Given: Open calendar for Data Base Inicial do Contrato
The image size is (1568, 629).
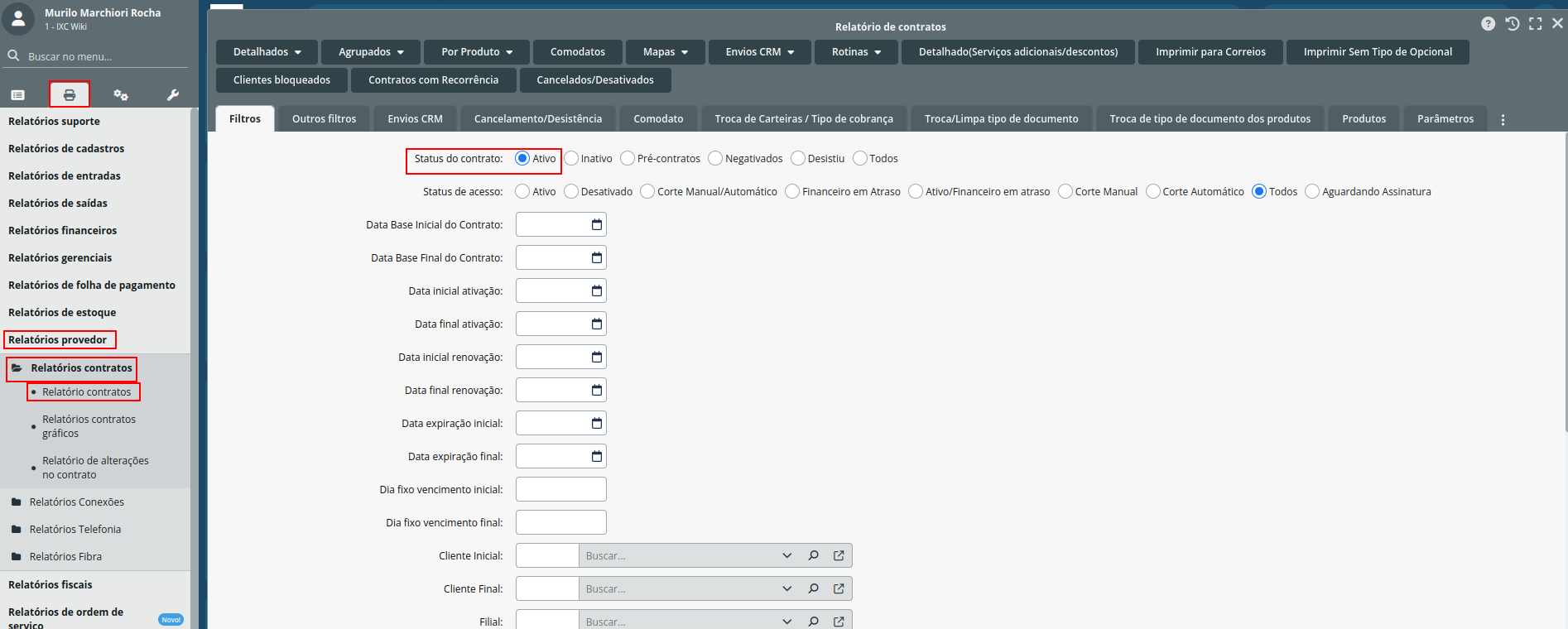Looking at the screenshot, I should (x=597, y=224).
